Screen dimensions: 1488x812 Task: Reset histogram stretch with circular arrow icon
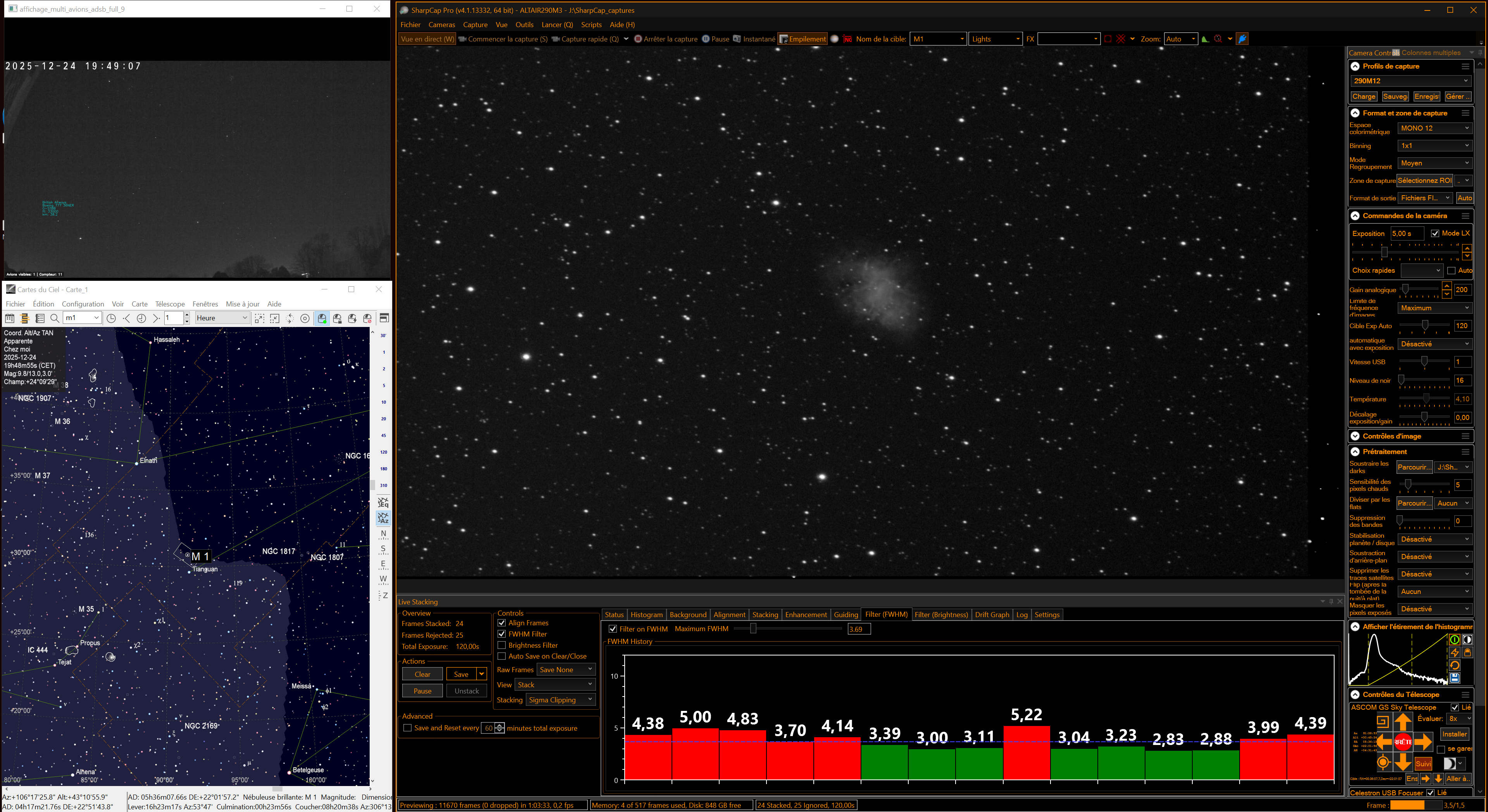point(1455,665)
